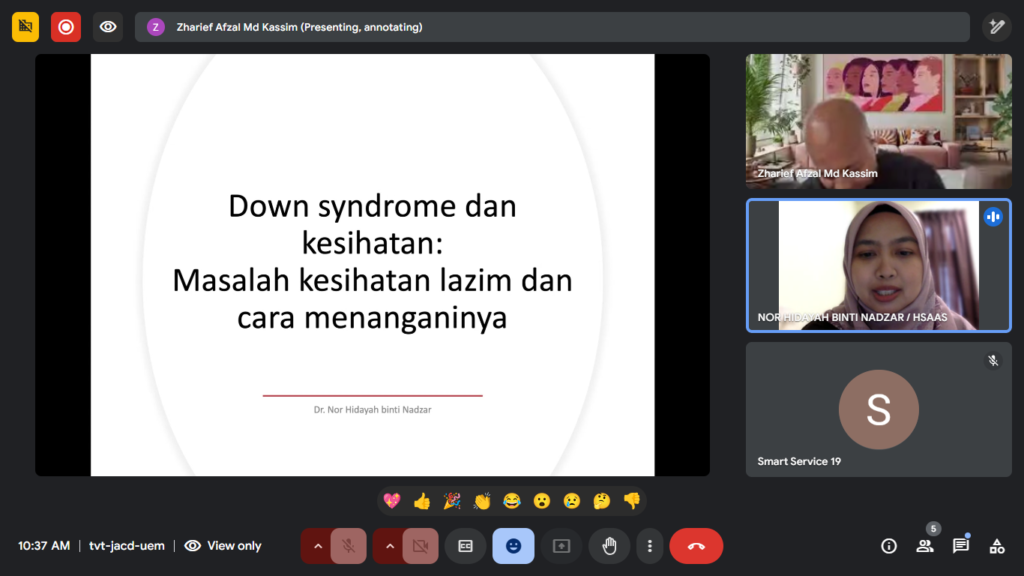Image resolution: width=1024 pixels, height=576 pixels.
Task: Toggle the muted microphone button
Action: [x=349, y=546]
